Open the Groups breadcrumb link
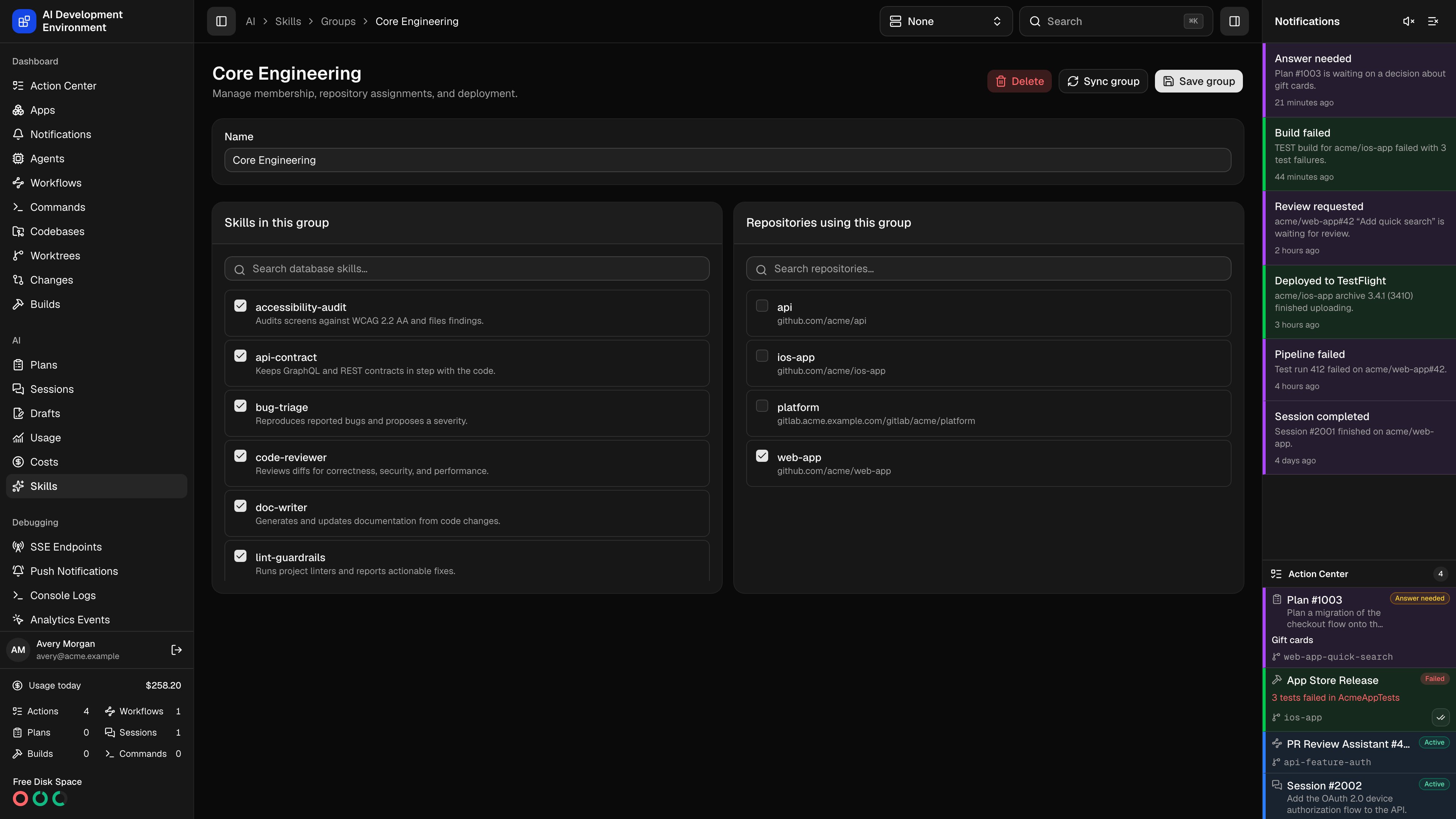Image resolution: width=1456 pixels, height=819 pixels. click(x=338, y=22)
